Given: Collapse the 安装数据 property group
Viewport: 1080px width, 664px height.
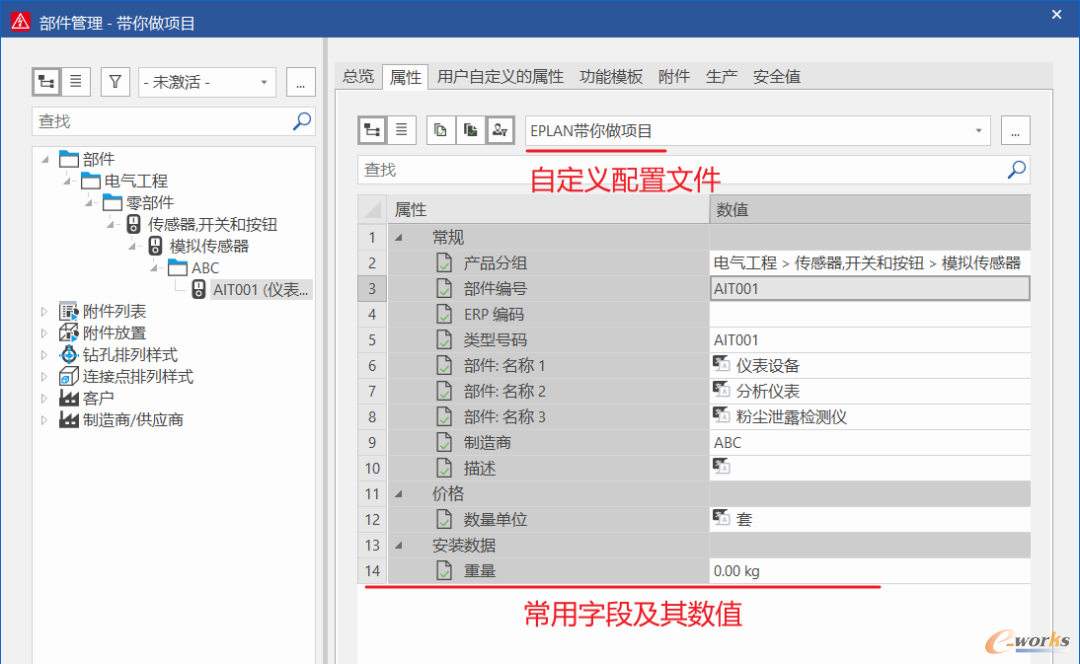Looking at the screenshot, I should click(399, 546).
